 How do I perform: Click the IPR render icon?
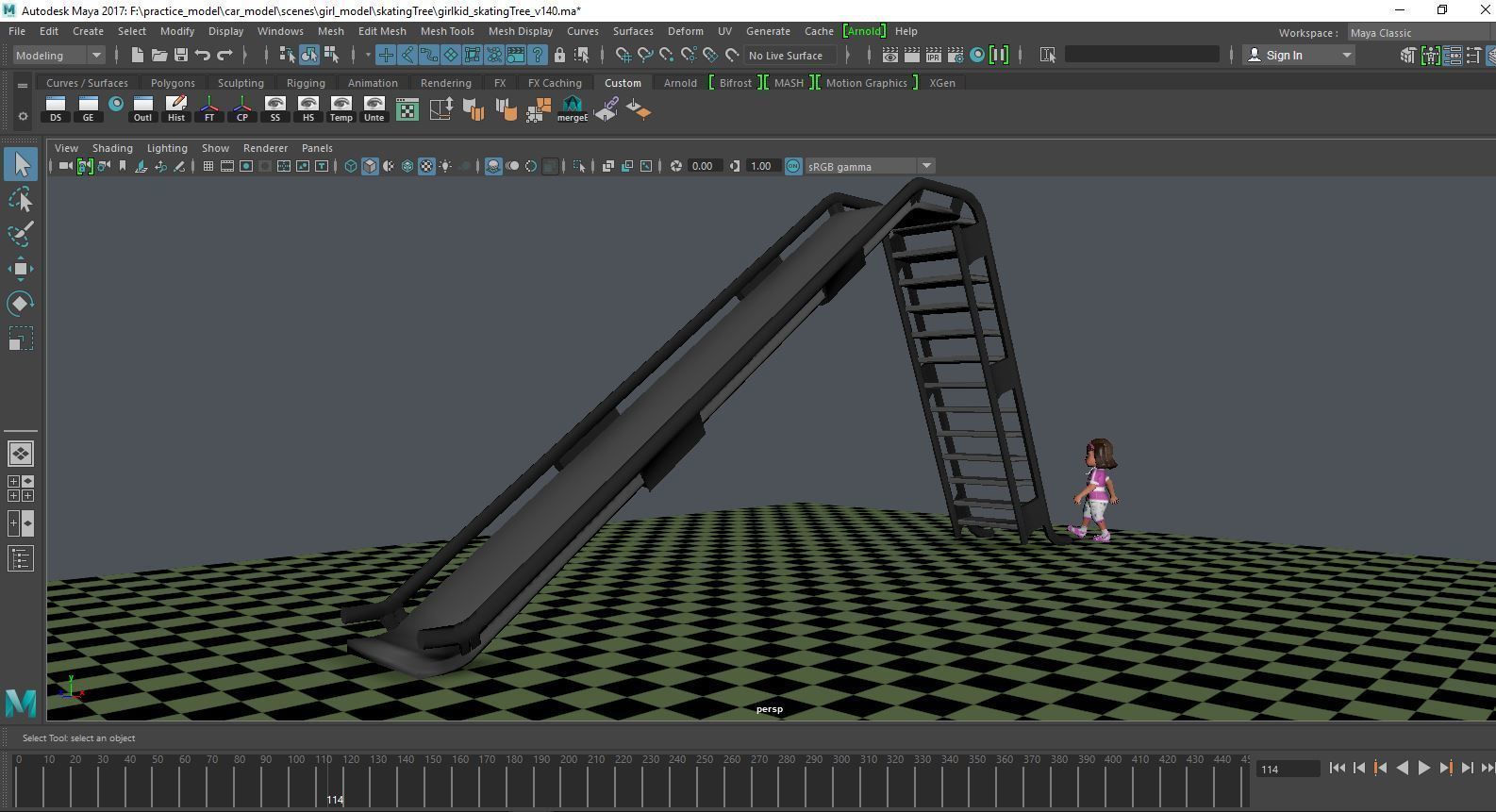[x=934, y=55]
